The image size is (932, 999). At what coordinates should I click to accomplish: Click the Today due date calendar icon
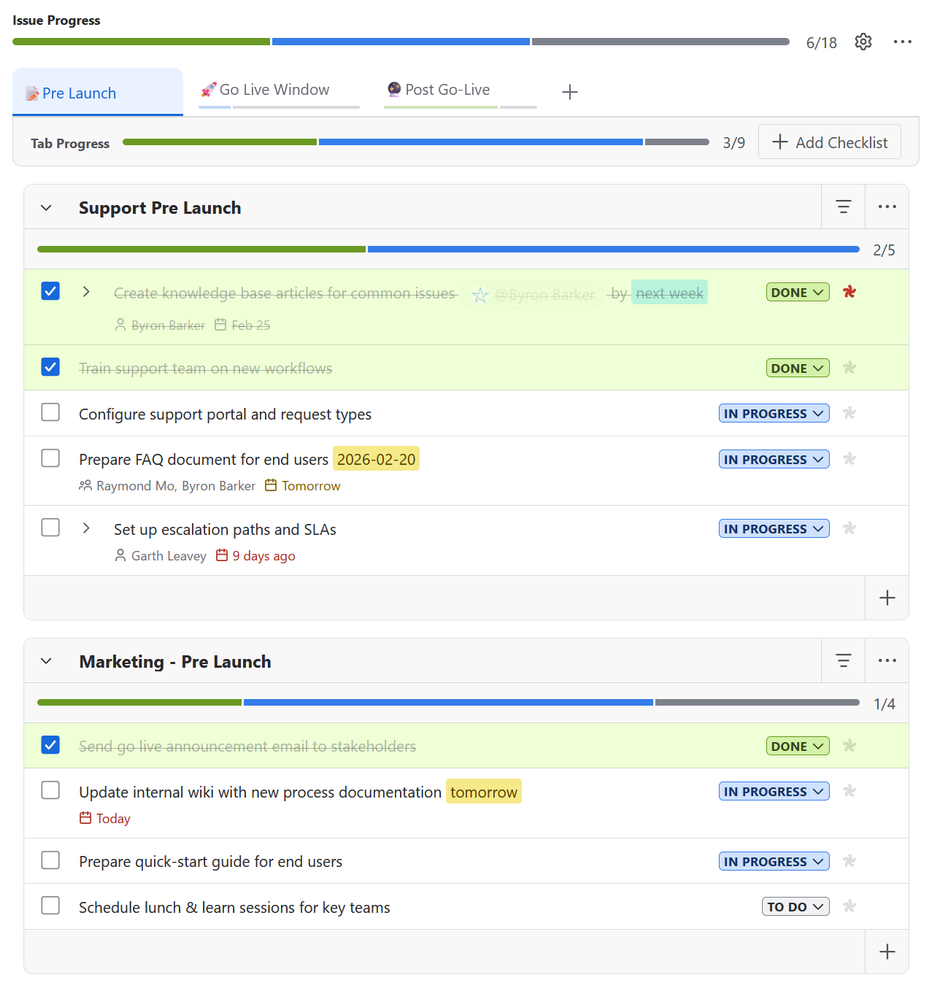pyautogui.click(x=85, y=818)
